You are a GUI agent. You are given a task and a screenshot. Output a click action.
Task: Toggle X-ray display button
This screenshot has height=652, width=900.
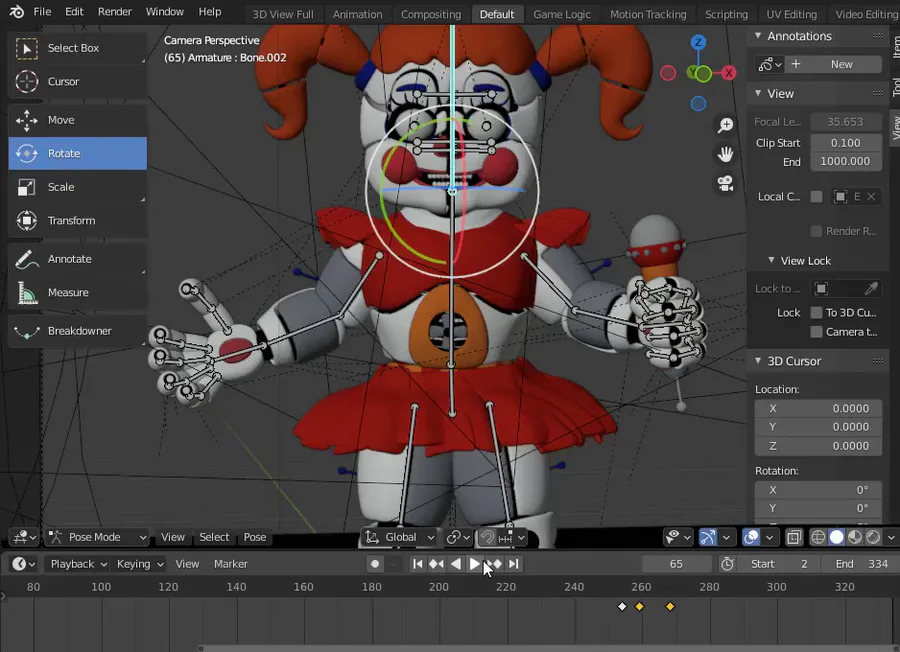point(794,537)
